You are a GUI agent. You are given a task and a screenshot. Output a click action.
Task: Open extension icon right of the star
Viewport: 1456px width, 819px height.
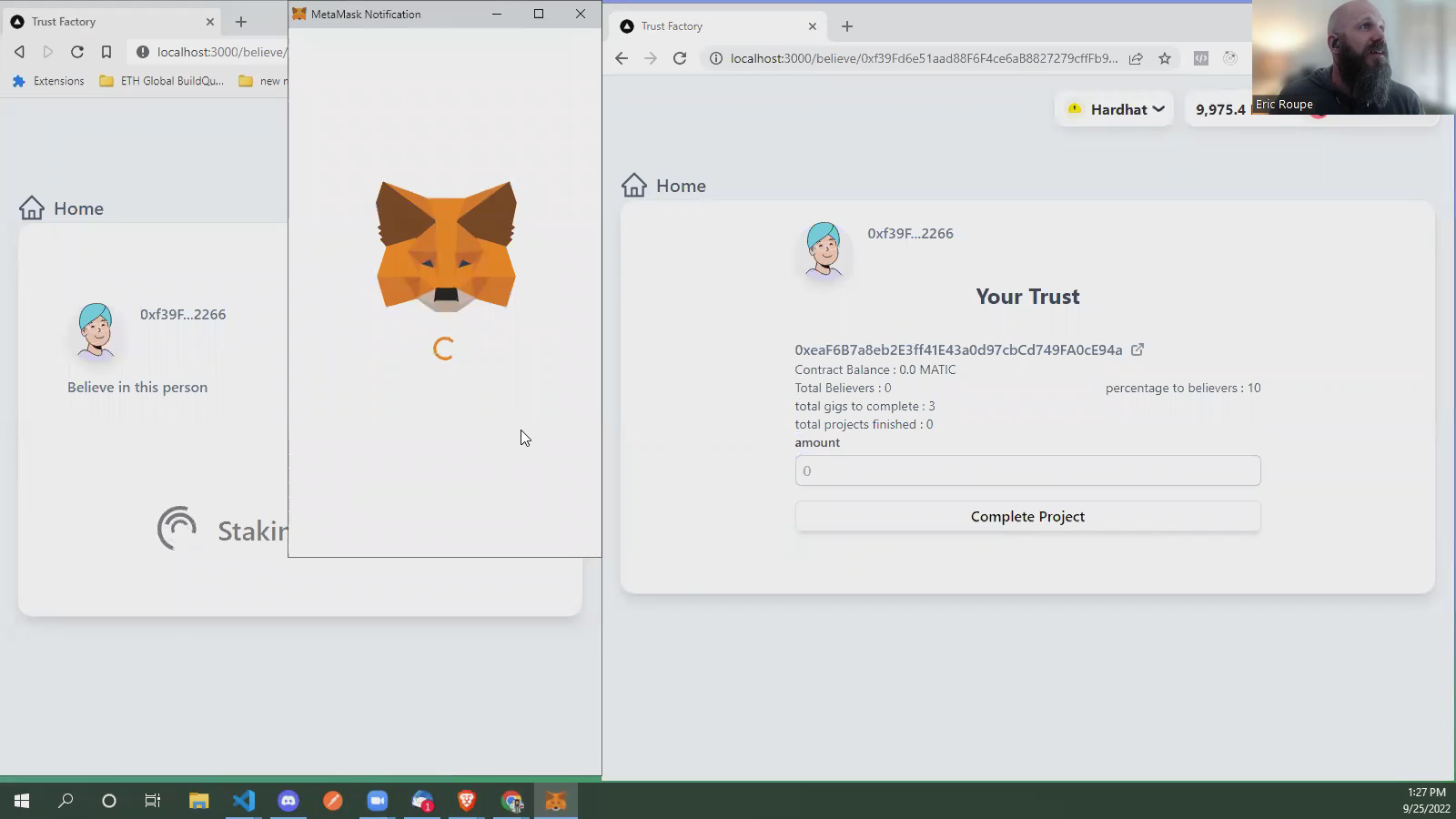pos(1201,58)
